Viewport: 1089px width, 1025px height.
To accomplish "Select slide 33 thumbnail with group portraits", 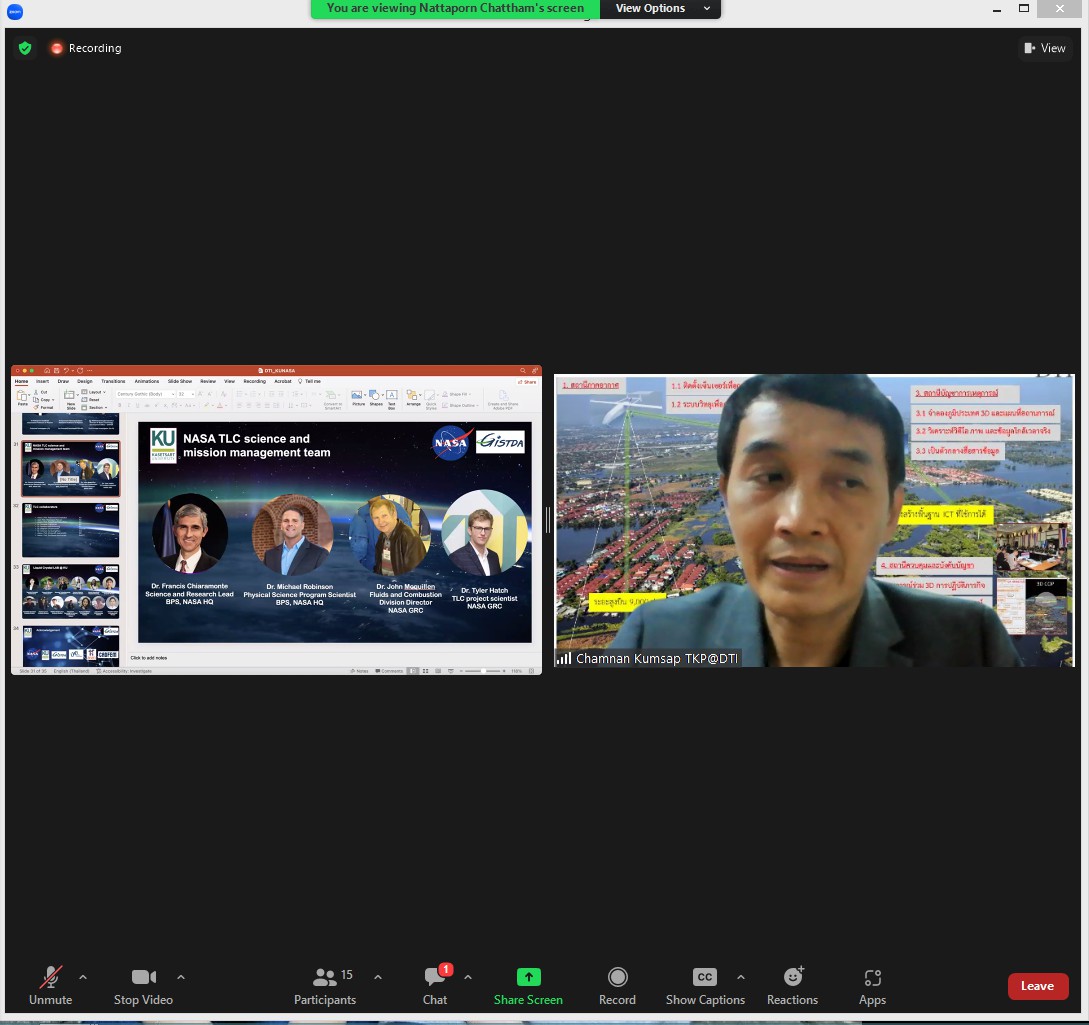I will (x=71, y=591).
